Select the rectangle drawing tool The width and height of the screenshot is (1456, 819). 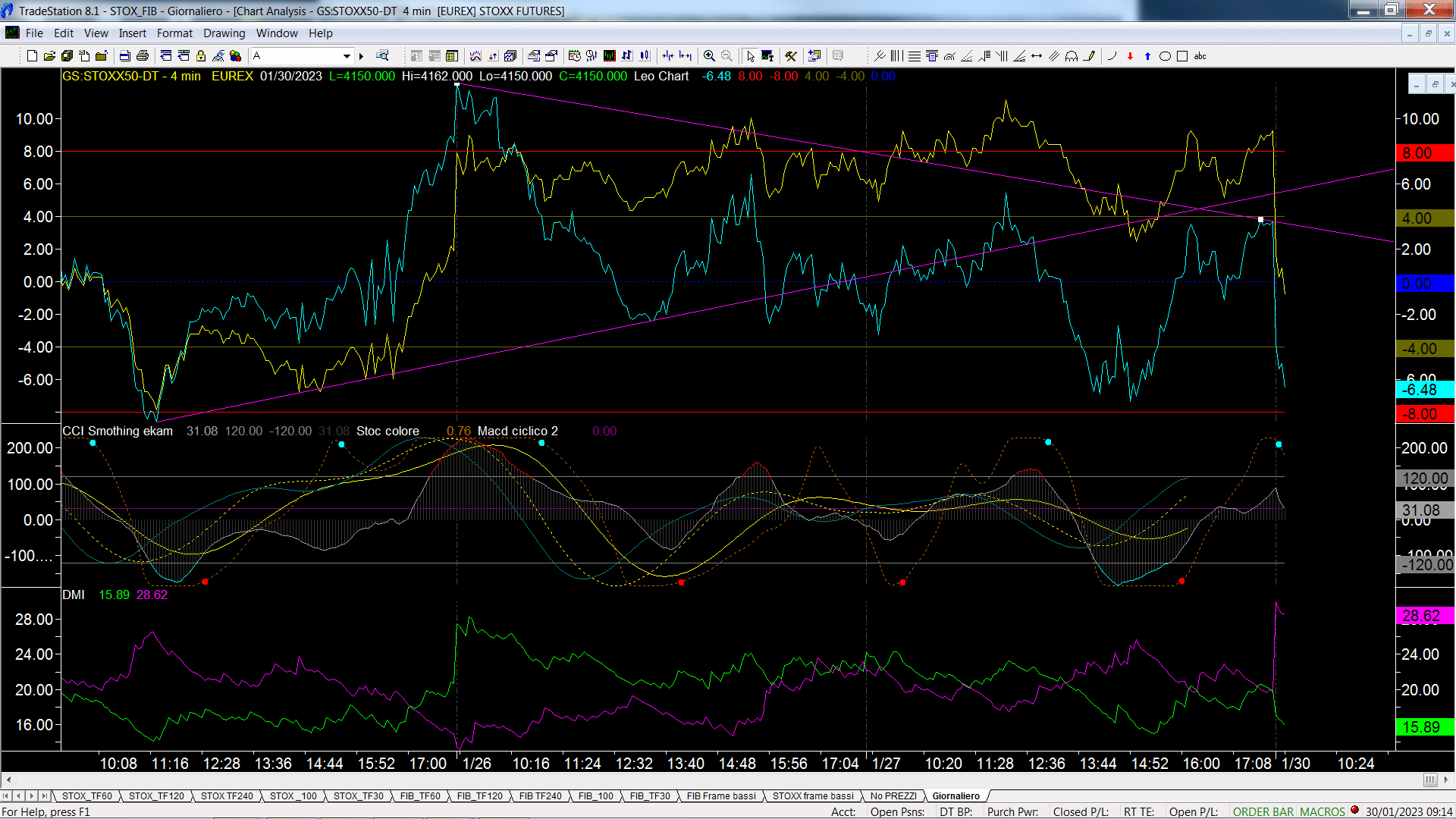click(x=1182, y=56)
